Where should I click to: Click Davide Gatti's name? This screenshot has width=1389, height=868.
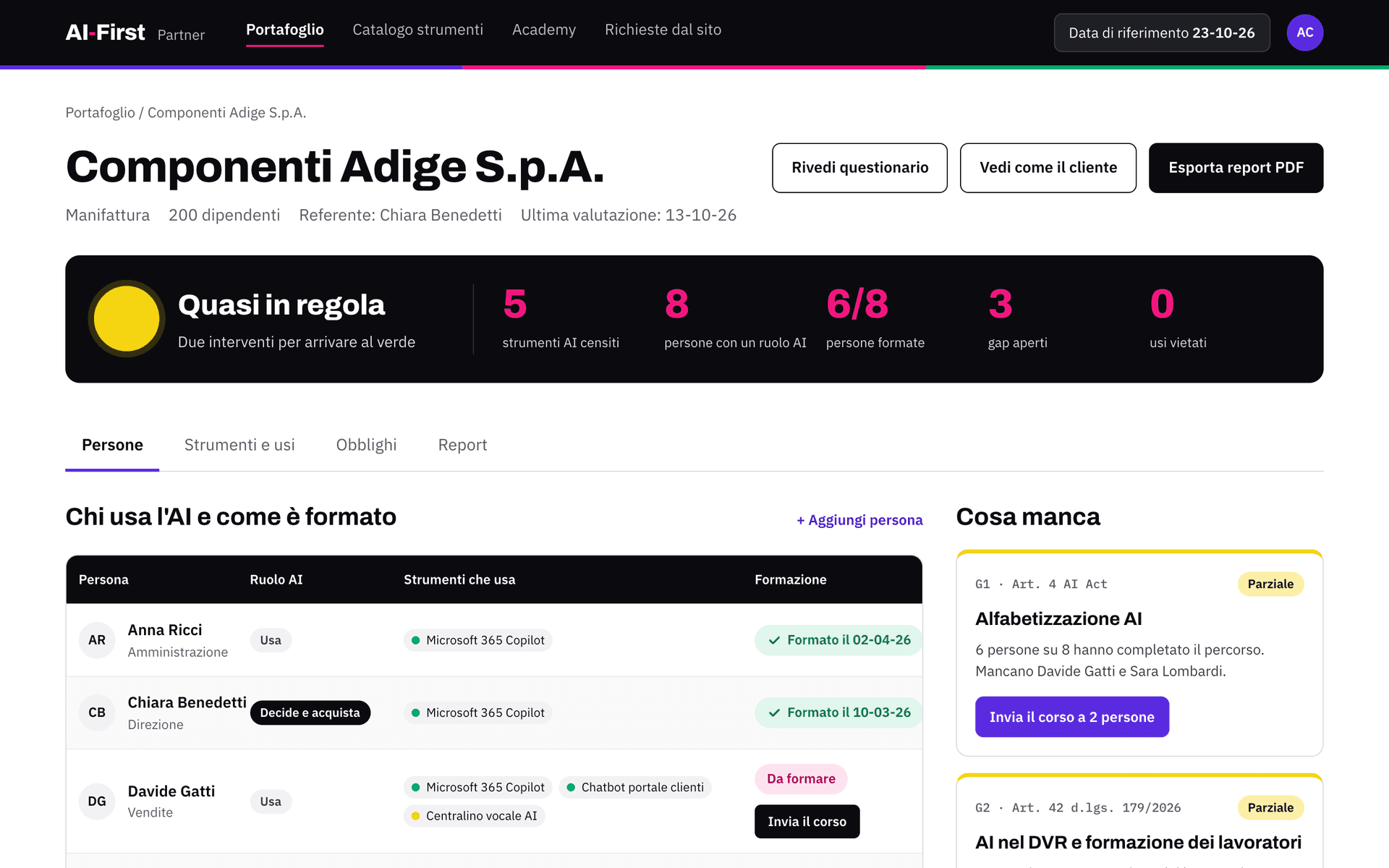coord(171,791)
